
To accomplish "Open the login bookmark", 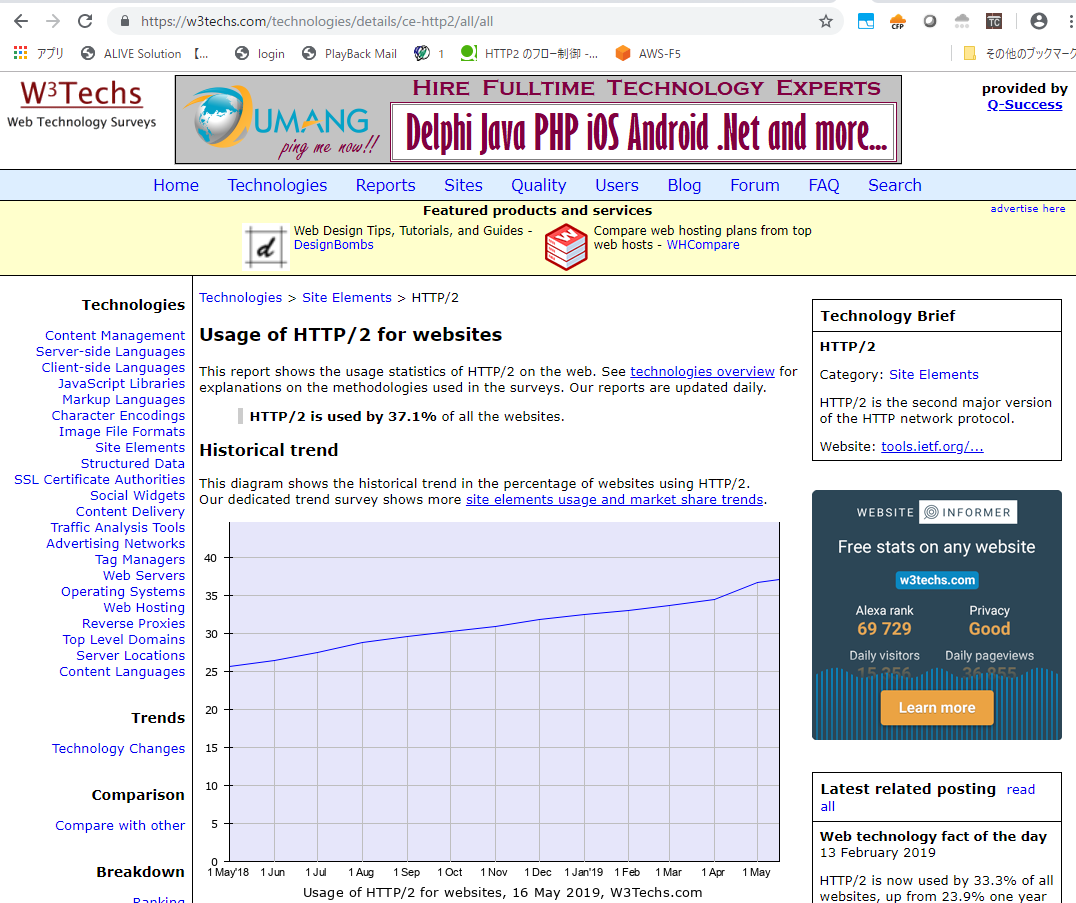I will [260, 54].
